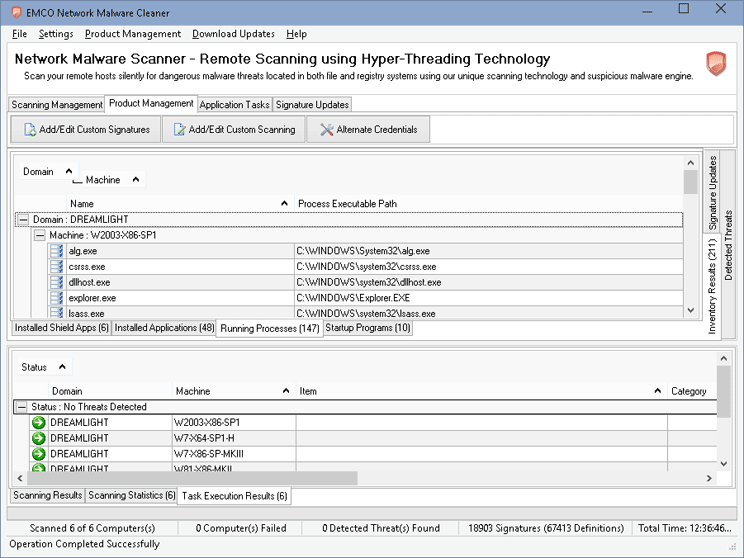Click Add/Edit Custom Signatures button
Viewport: 744px width, 558px height.
coord(86,130)
